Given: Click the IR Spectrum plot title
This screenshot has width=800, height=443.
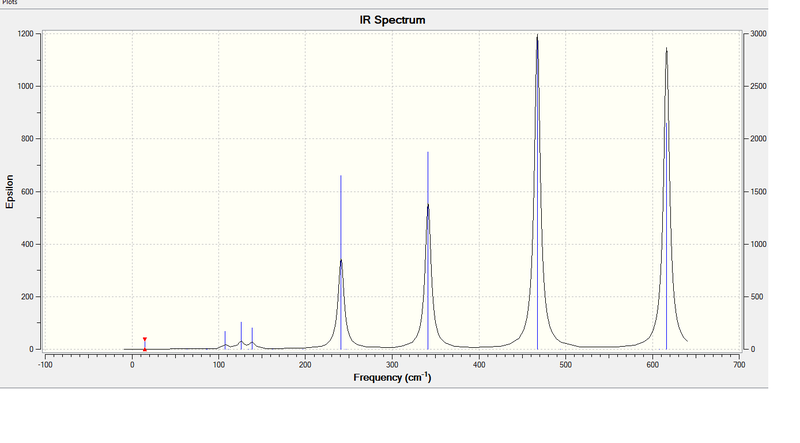Looking at the screenshot, I should (392, 20).
